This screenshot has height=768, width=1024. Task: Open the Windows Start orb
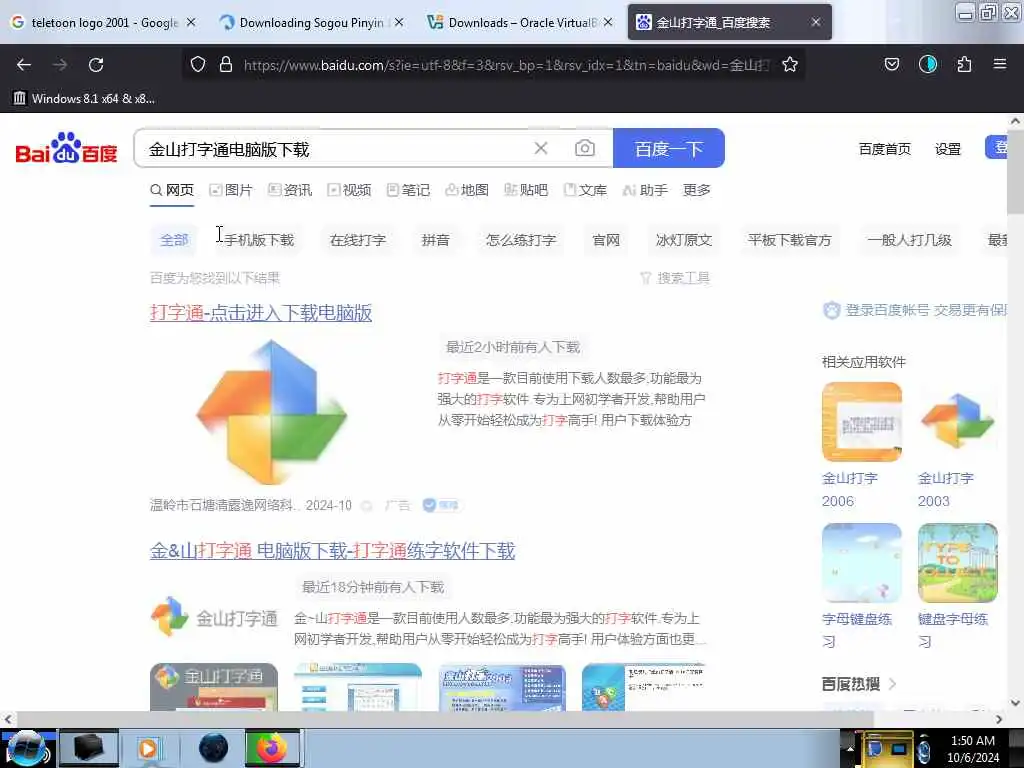(26, 748)
